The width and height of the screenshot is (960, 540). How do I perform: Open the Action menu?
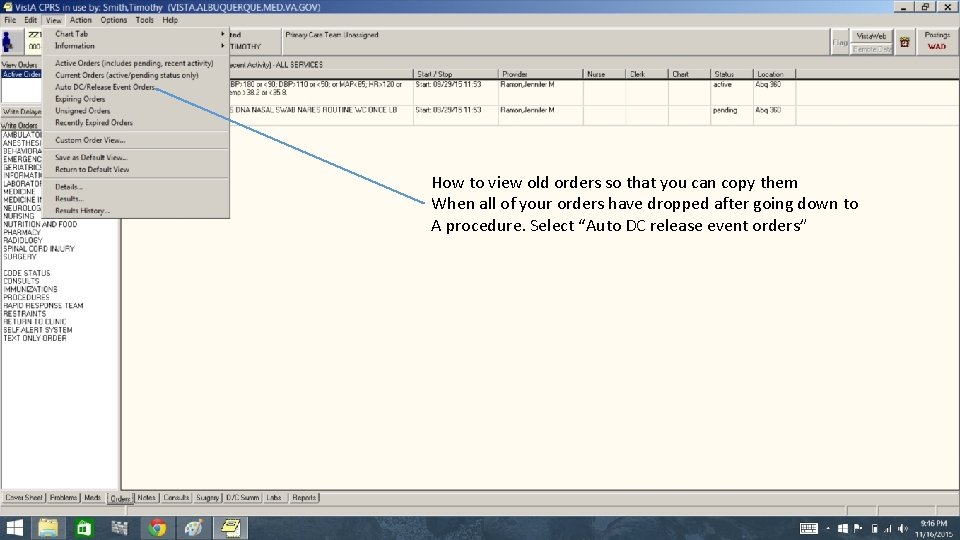[80, 20]
